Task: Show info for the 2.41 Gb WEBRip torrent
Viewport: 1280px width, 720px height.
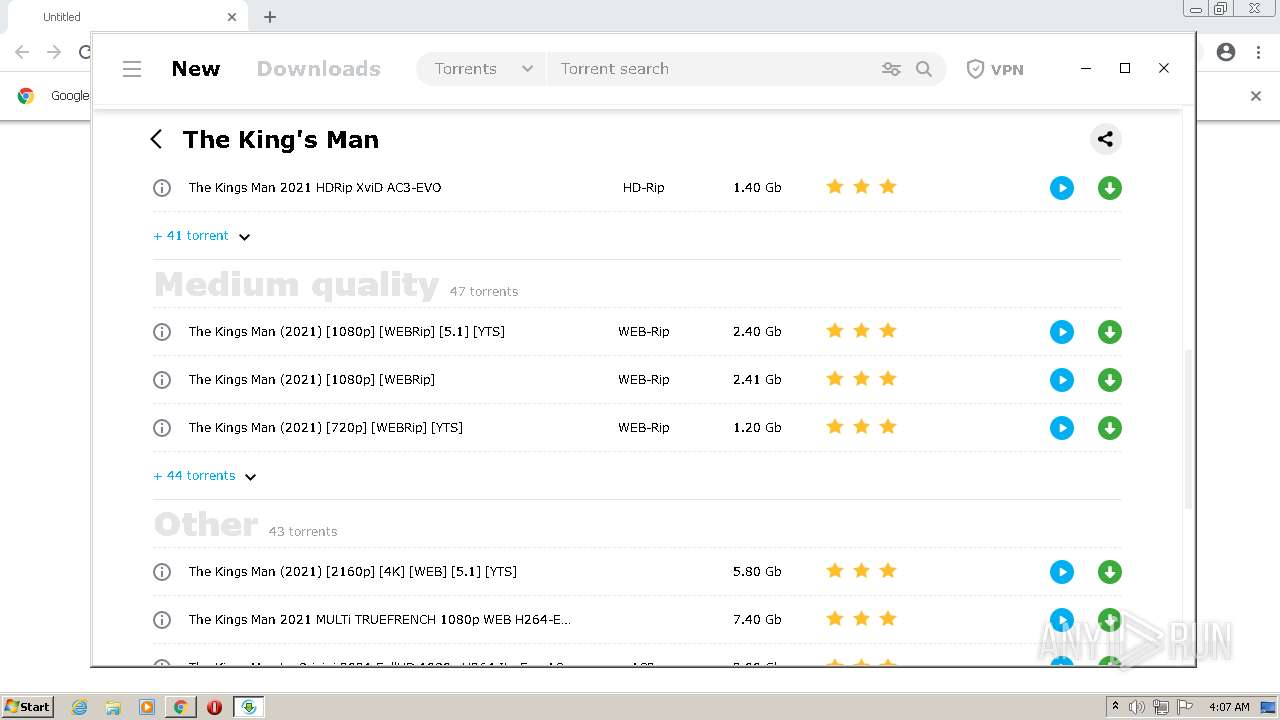Action: [162, 380]
